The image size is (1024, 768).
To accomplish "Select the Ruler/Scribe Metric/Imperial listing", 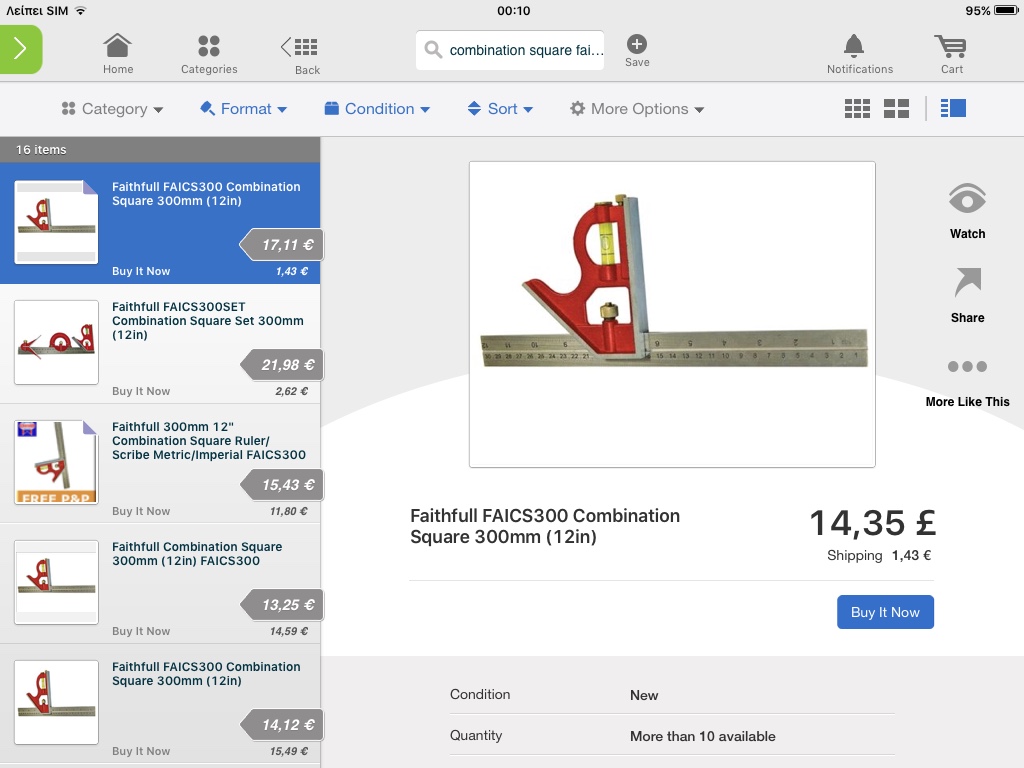I will click(x=160, y=464).
